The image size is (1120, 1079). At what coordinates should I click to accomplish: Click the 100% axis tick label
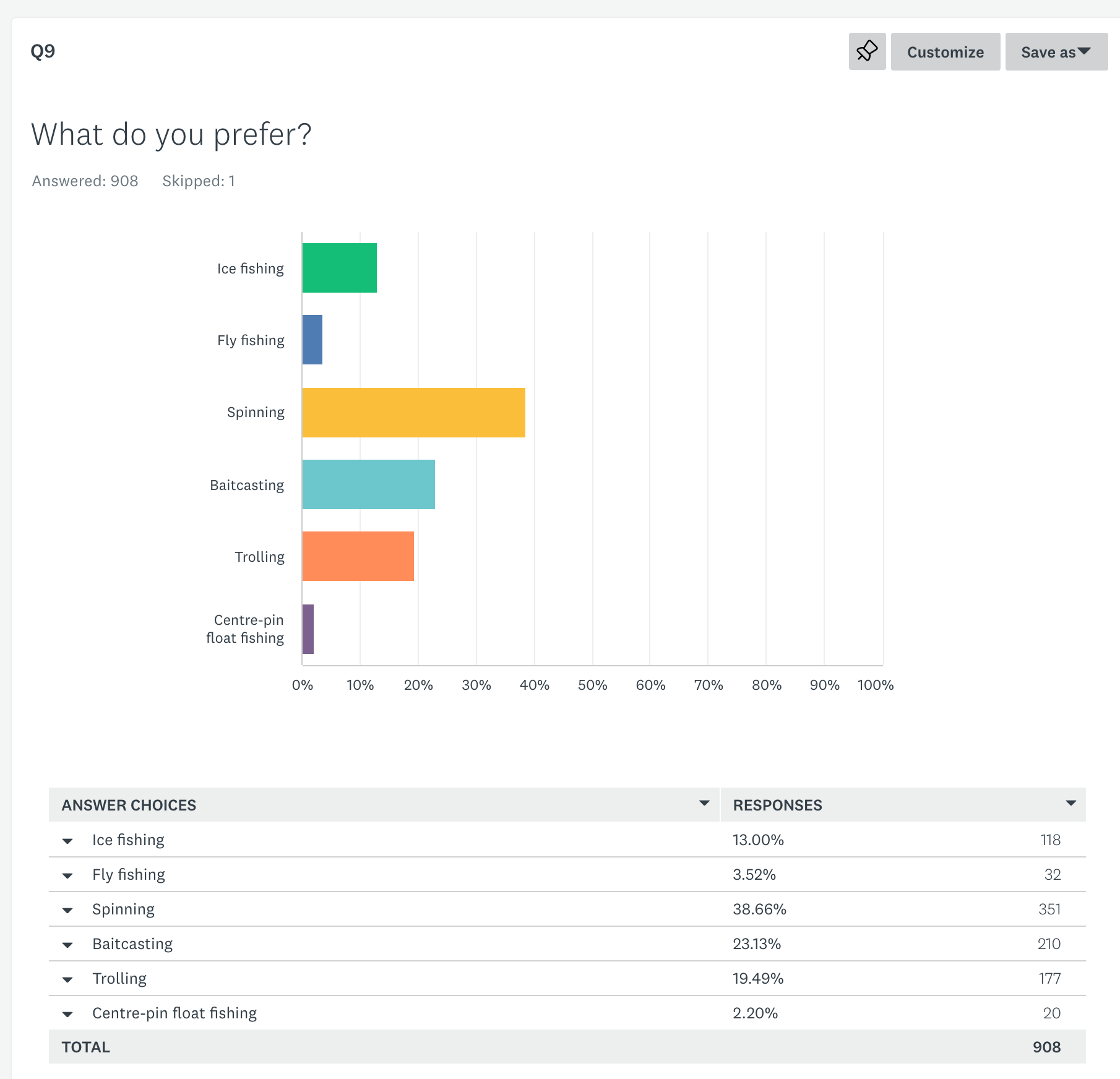(x=875, y=685)
